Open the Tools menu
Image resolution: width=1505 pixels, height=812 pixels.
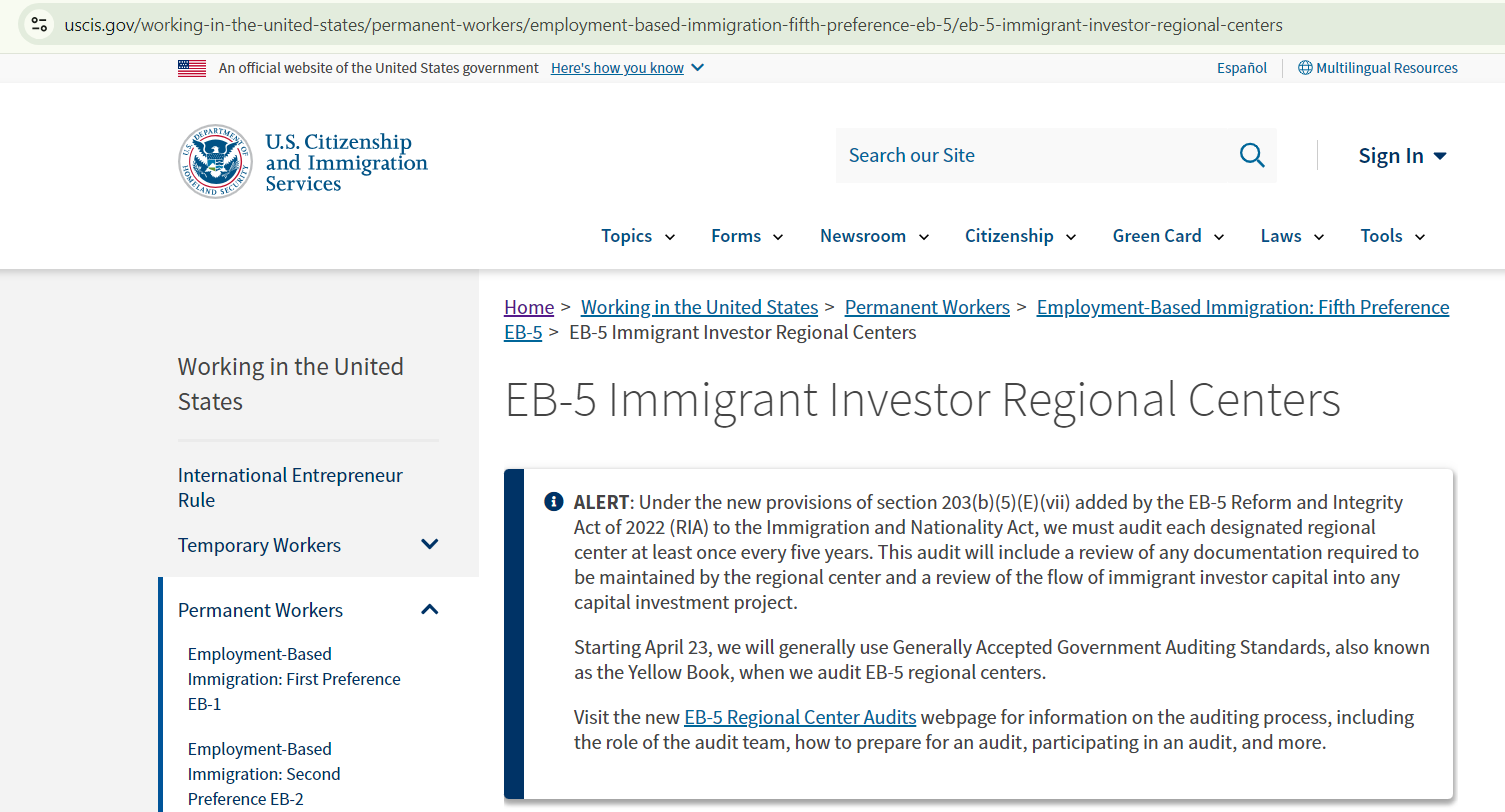[x=1392, y=236]
